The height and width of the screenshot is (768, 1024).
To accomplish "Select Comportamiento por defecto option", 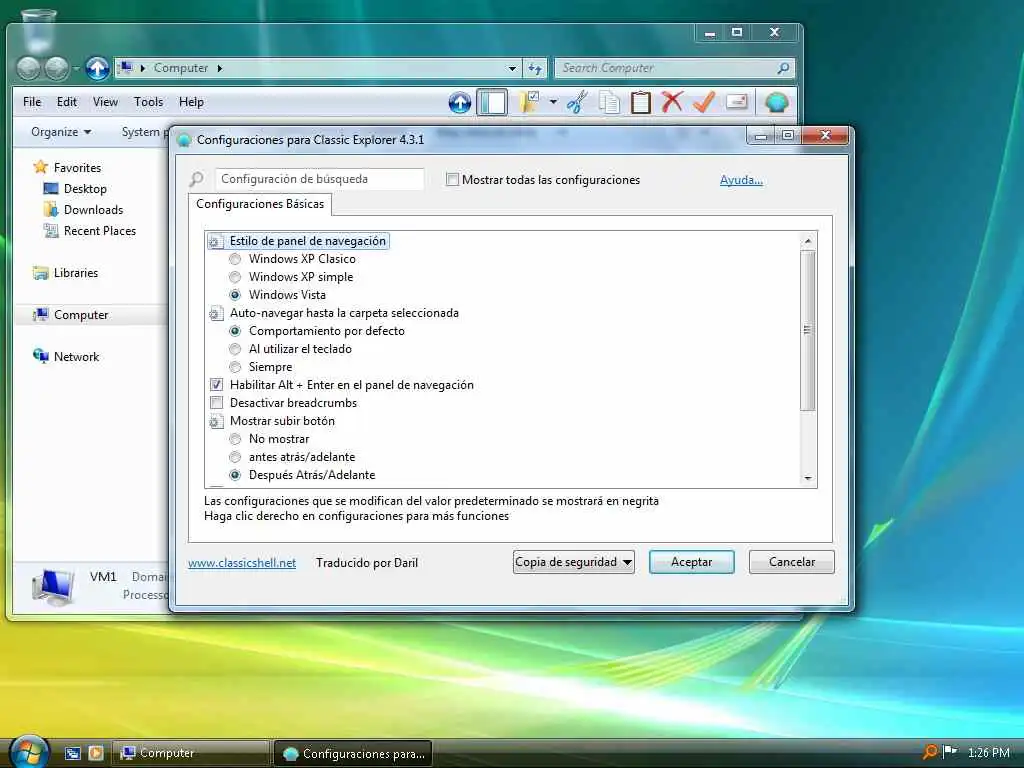I will 235,331.
